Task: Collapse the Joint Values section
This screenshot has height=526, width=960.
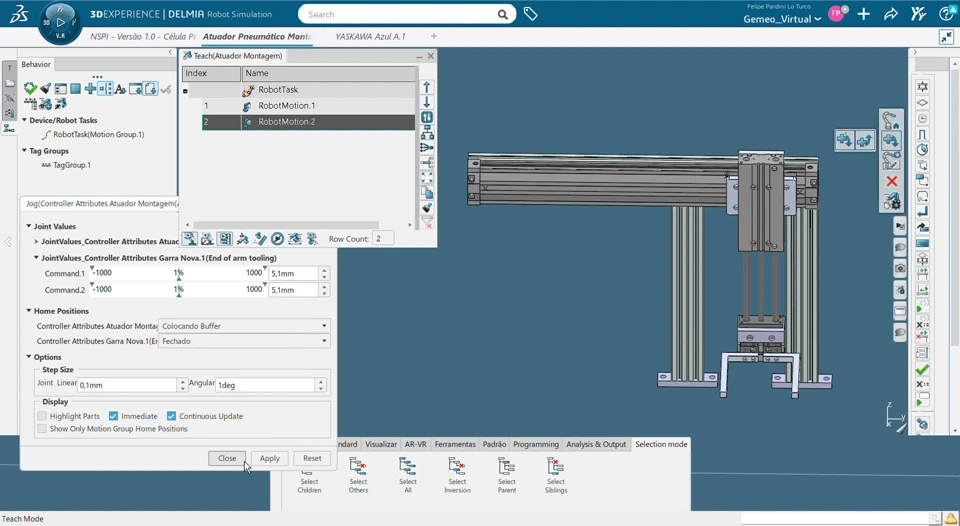Action: pos(29,227)
